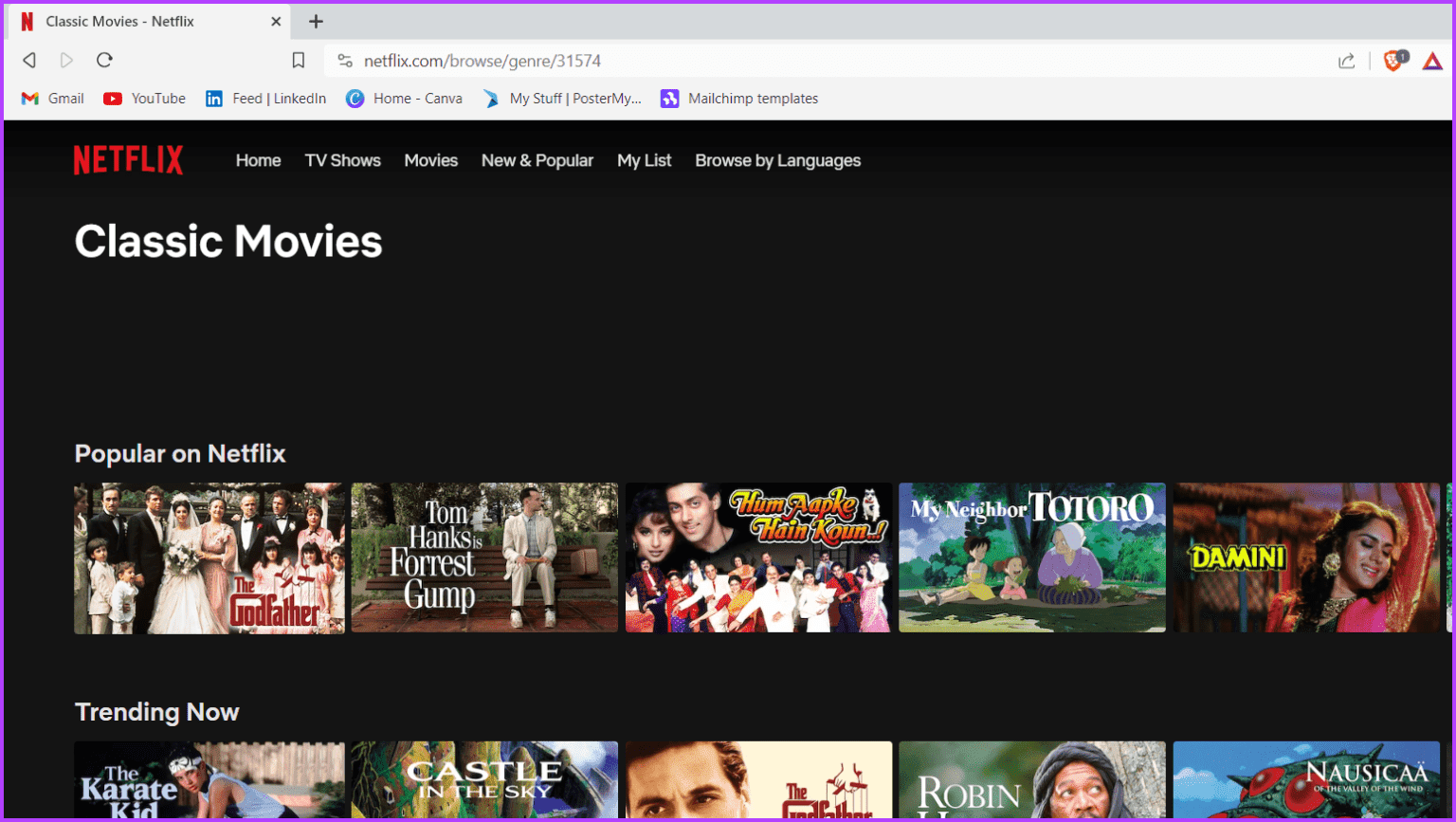The height and width of the screenshot is (822, 1456).
Task: Click the Classic Movies page title
Action: point(228,241)
